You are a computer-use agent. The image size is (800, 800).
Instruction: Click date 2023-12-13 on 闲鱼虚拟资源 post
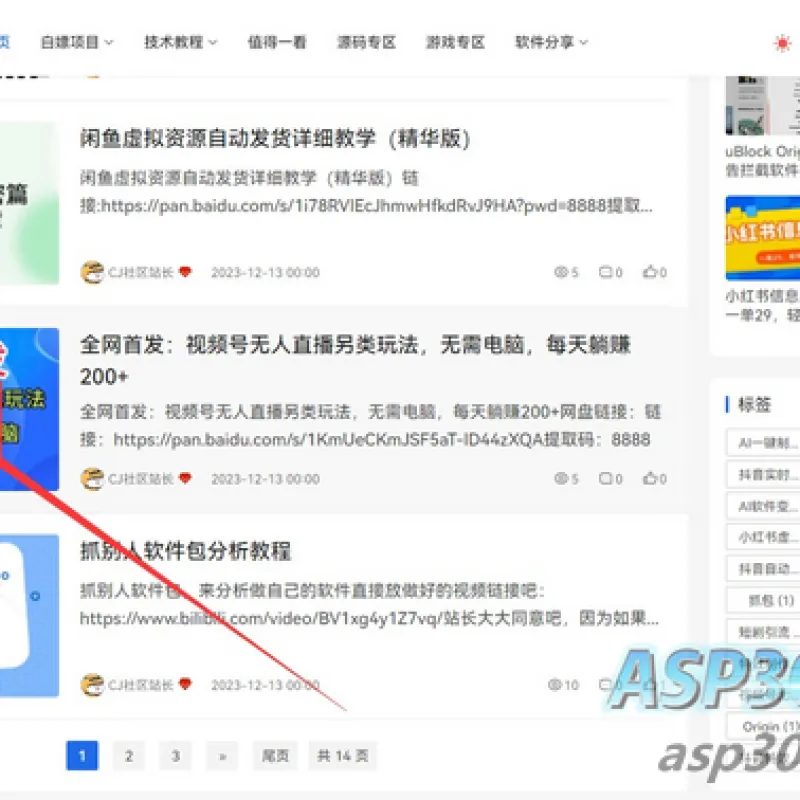point(265,272)
